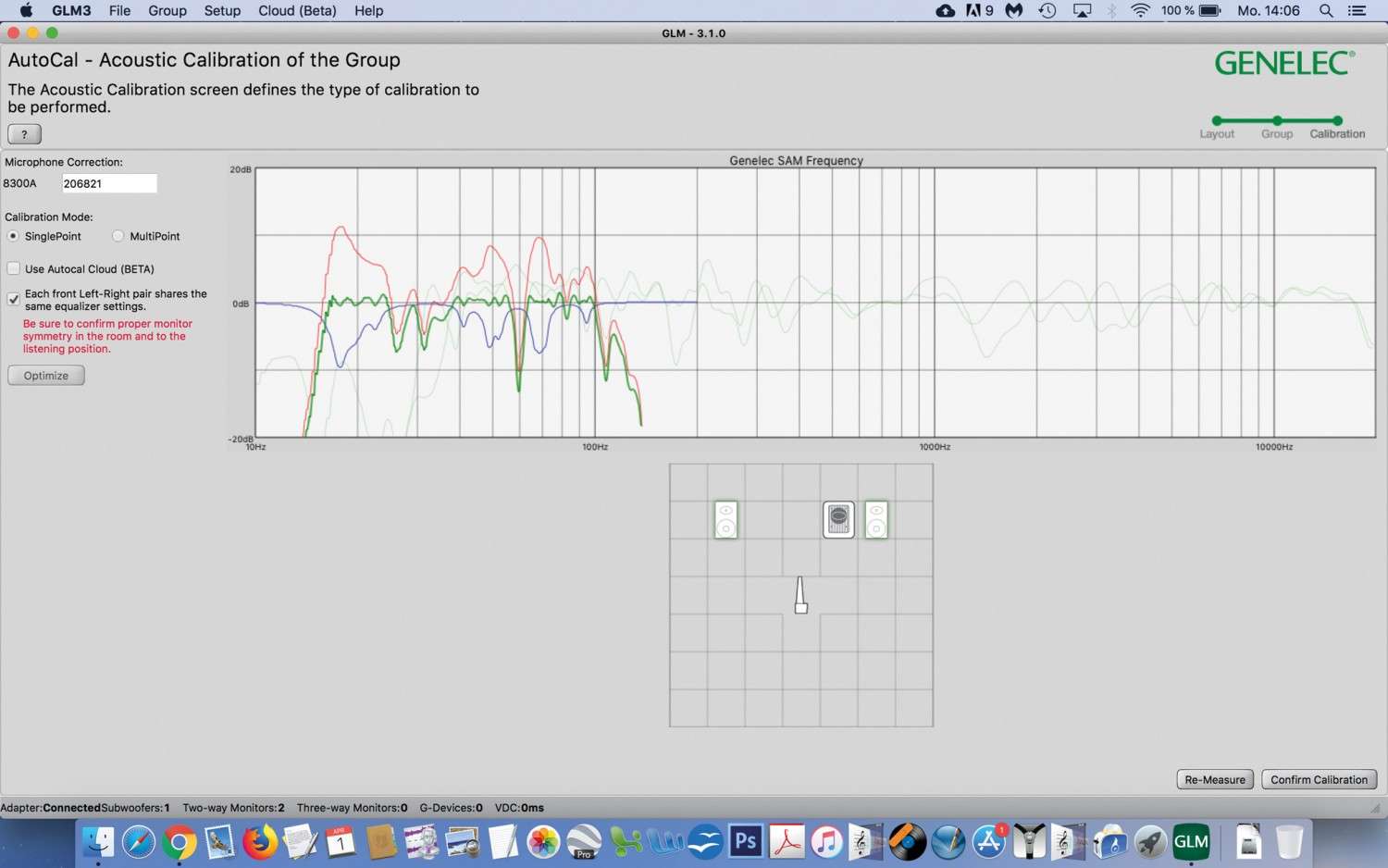Viewport: 1388px width, 868px height.
Task: Select the left monitor icon in layout grid
Action: (x=726, y=520)
